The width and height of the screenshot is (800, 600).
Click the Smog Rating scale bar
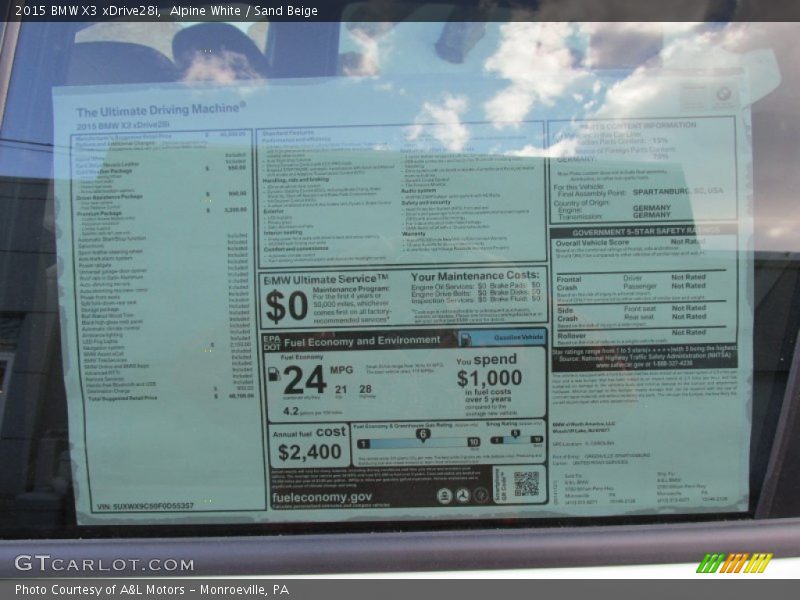pyautogui.click(x=517, y=439)
